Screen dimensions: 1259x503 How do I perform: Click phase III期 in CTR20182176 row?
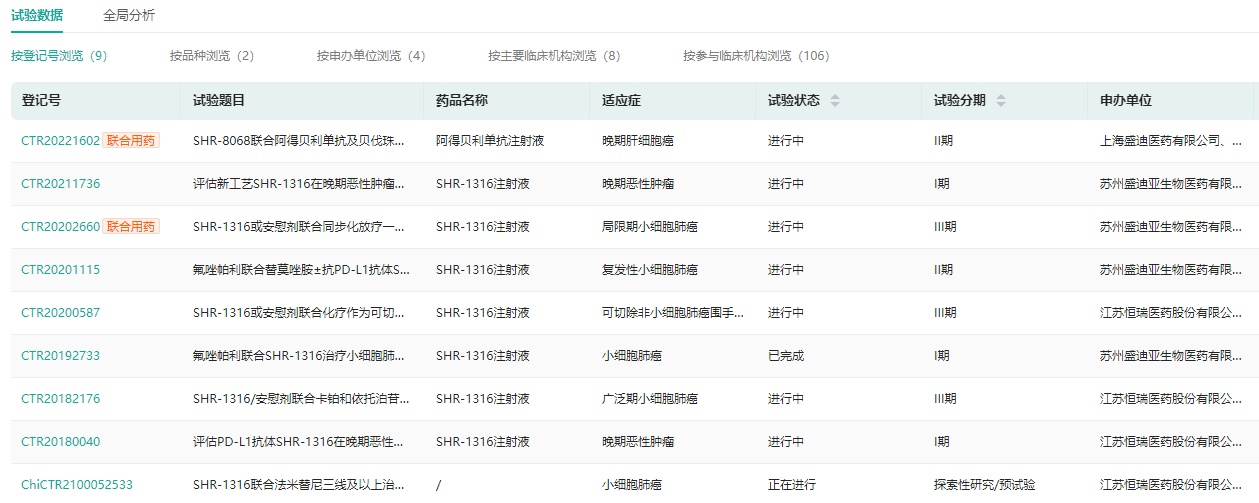click(945, 399)
